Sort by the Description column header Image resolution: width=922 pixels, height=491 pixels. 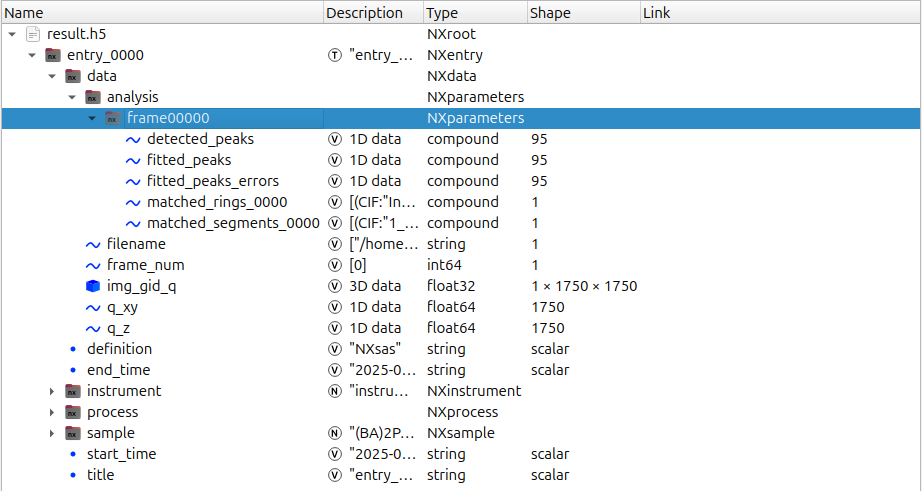pos(373,12)
